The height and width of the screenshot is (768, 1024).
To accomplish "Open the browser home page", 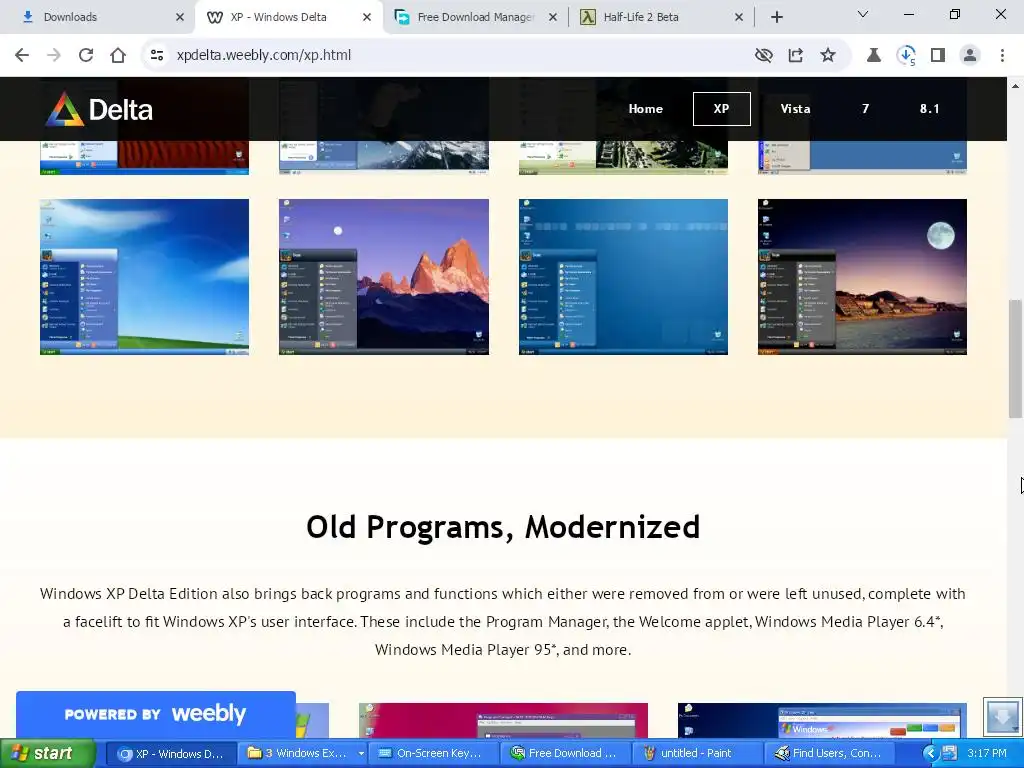I will tap(118, 55).
